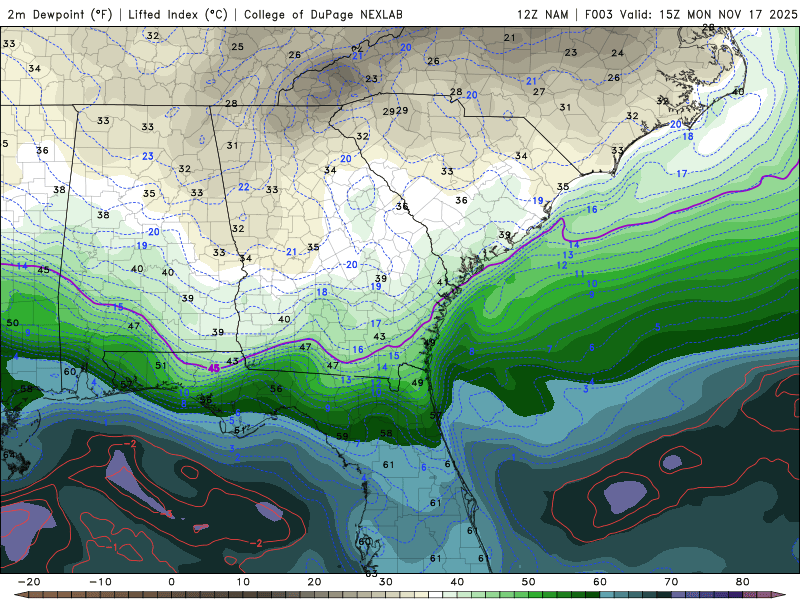Viewport: 800px width, 600px height.
Task: Click the 'Lifted Index (°C)' title text
Action: [178, 14]
